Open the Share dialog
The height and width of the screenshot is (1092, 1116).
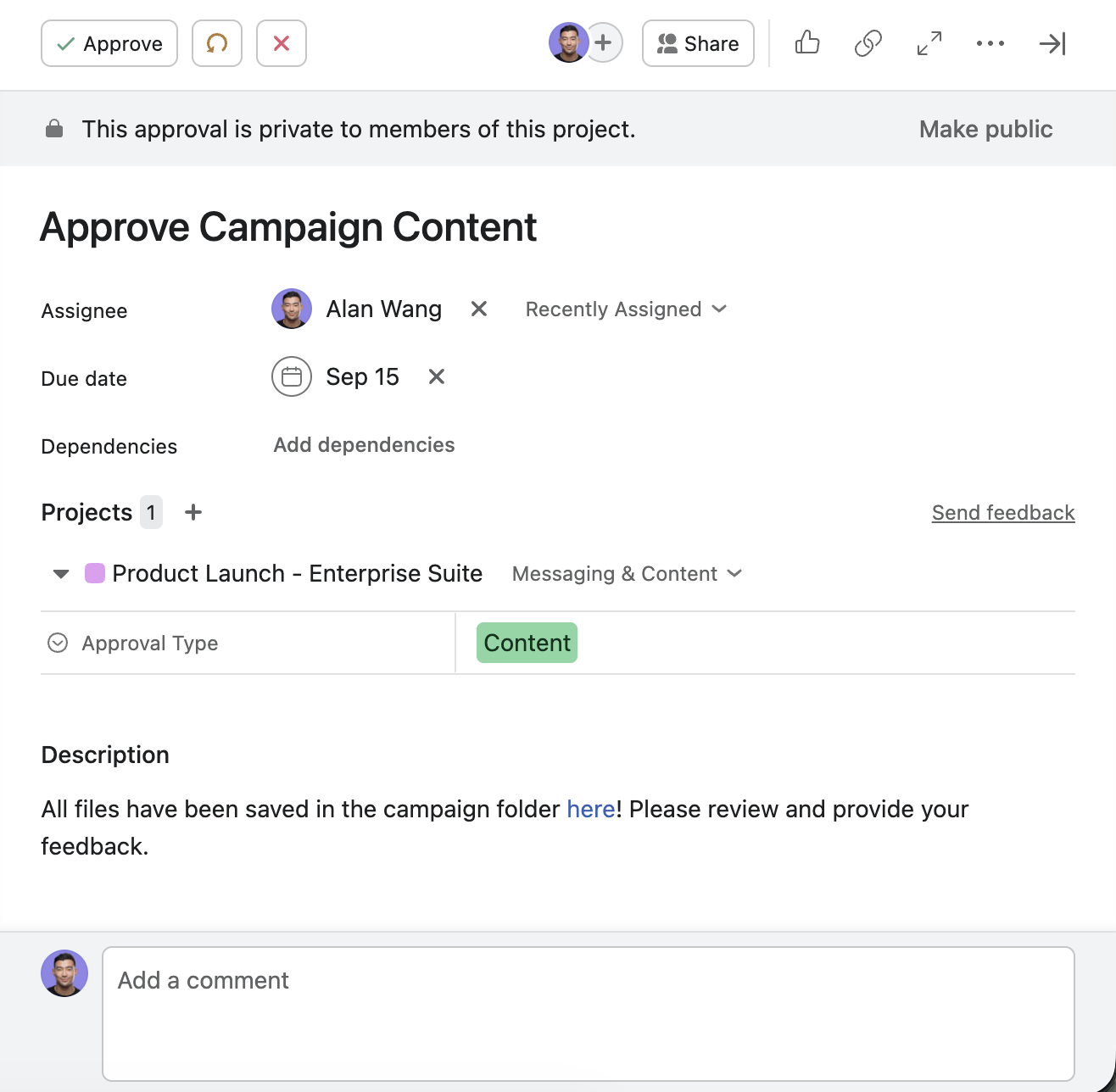coord(698,43)
